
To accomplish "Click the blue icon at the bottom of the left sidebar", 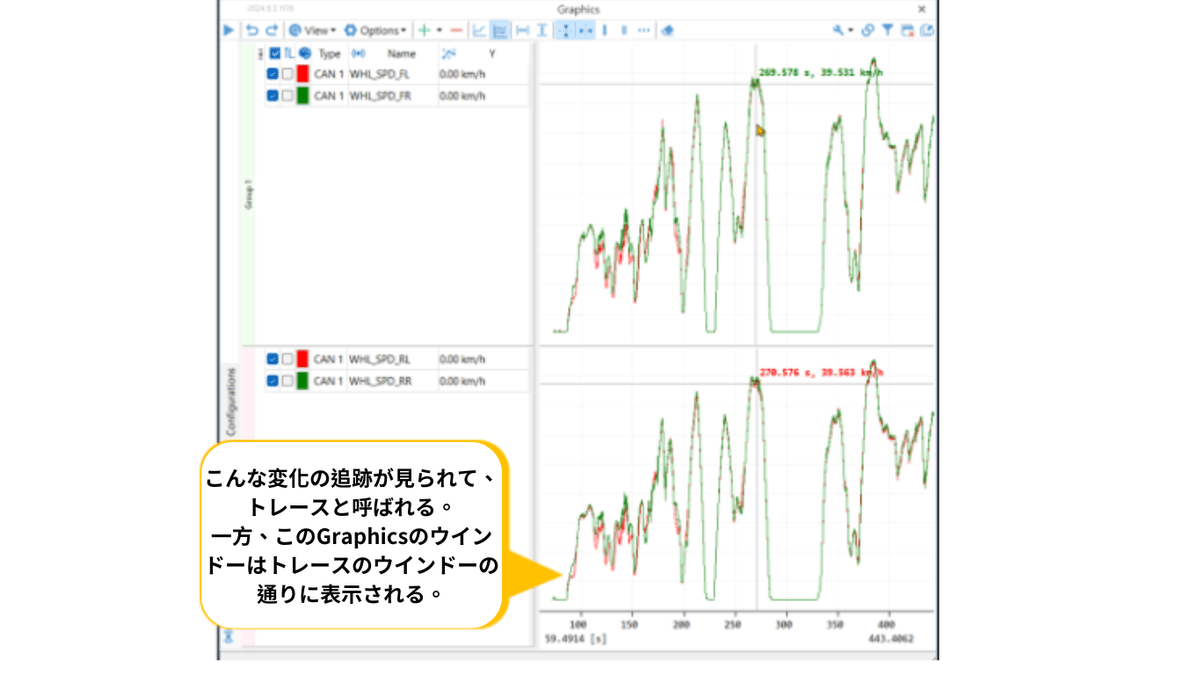I will pyautogui.click(x=229, y=636).
